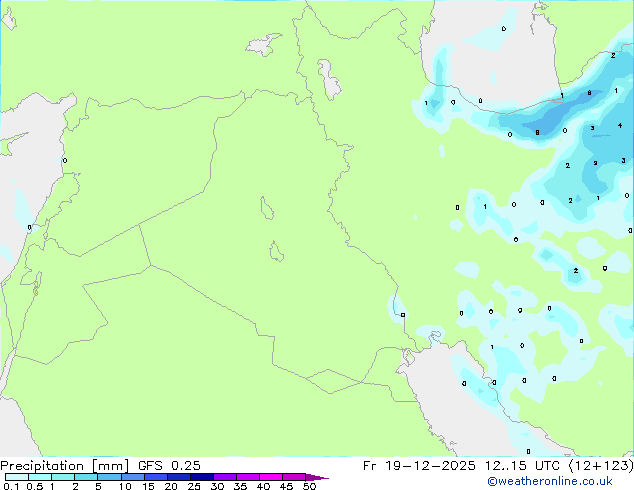Click the '45' legend scale label
Screen dimensions: 634x490
click(x=287, y=486)
